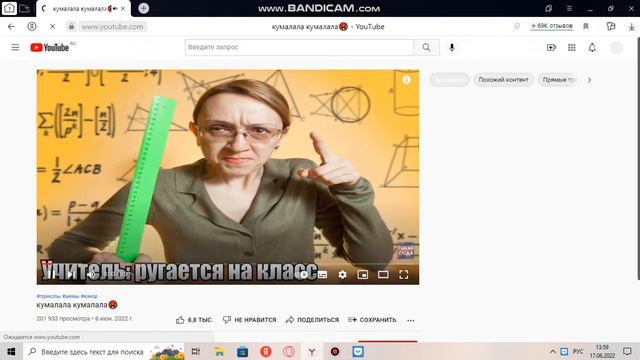This screenshot has height=360, width=640.
Task: Show more filter chips with right arrow
Action: click(589, 80)
